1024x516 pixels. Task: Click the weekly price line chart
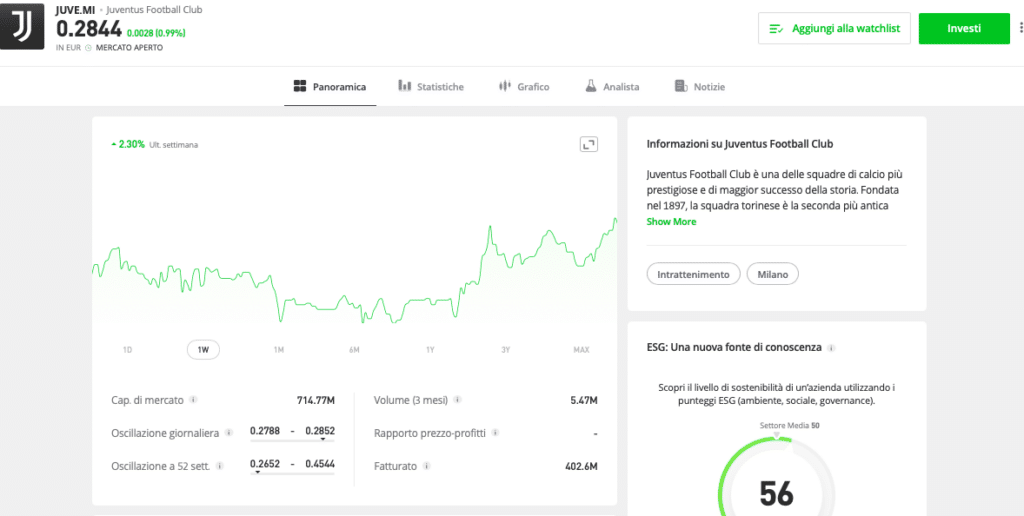pyautogui.click(x=355, y=271)
